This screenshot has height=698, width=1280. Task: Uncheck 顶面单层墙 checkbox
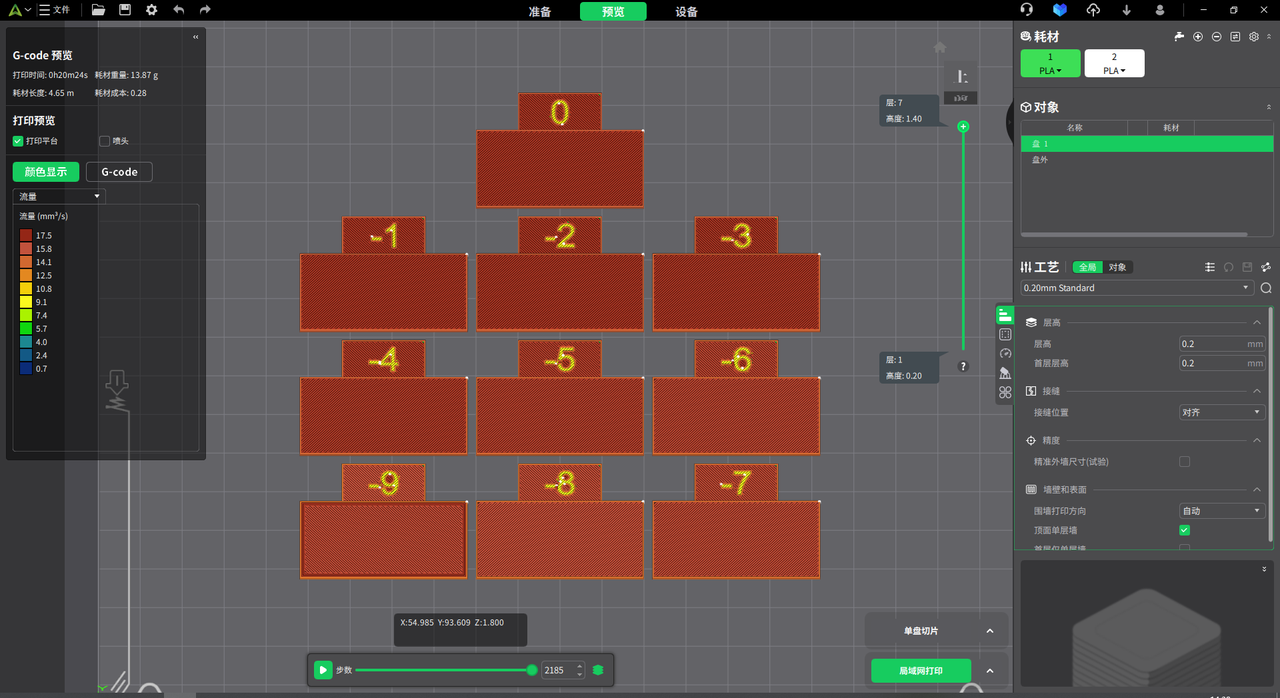(1185, 530)
